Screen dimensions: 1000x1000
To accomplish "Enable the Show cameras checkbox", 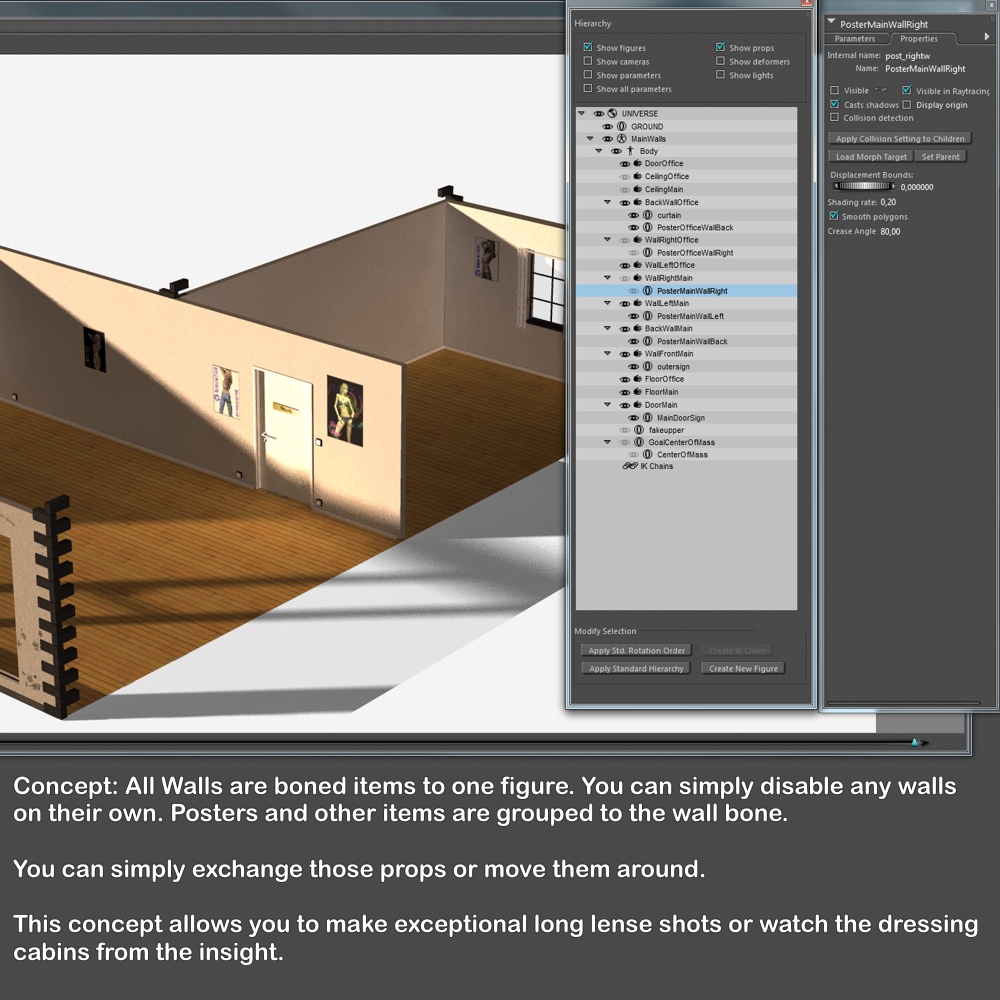I will click(x=588, y=61).
